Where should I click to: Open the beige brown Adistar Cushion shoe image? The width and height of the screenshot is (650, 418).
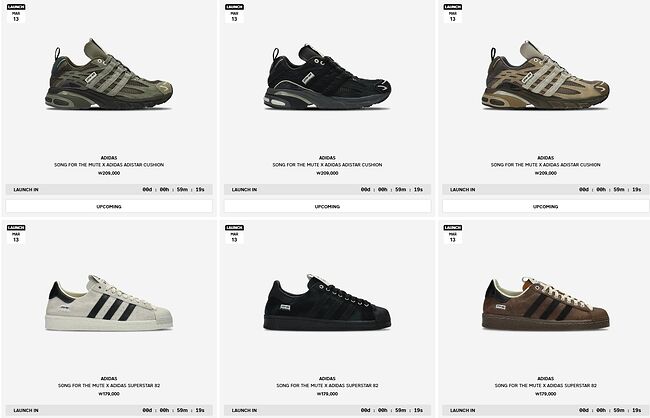(546, 75)
